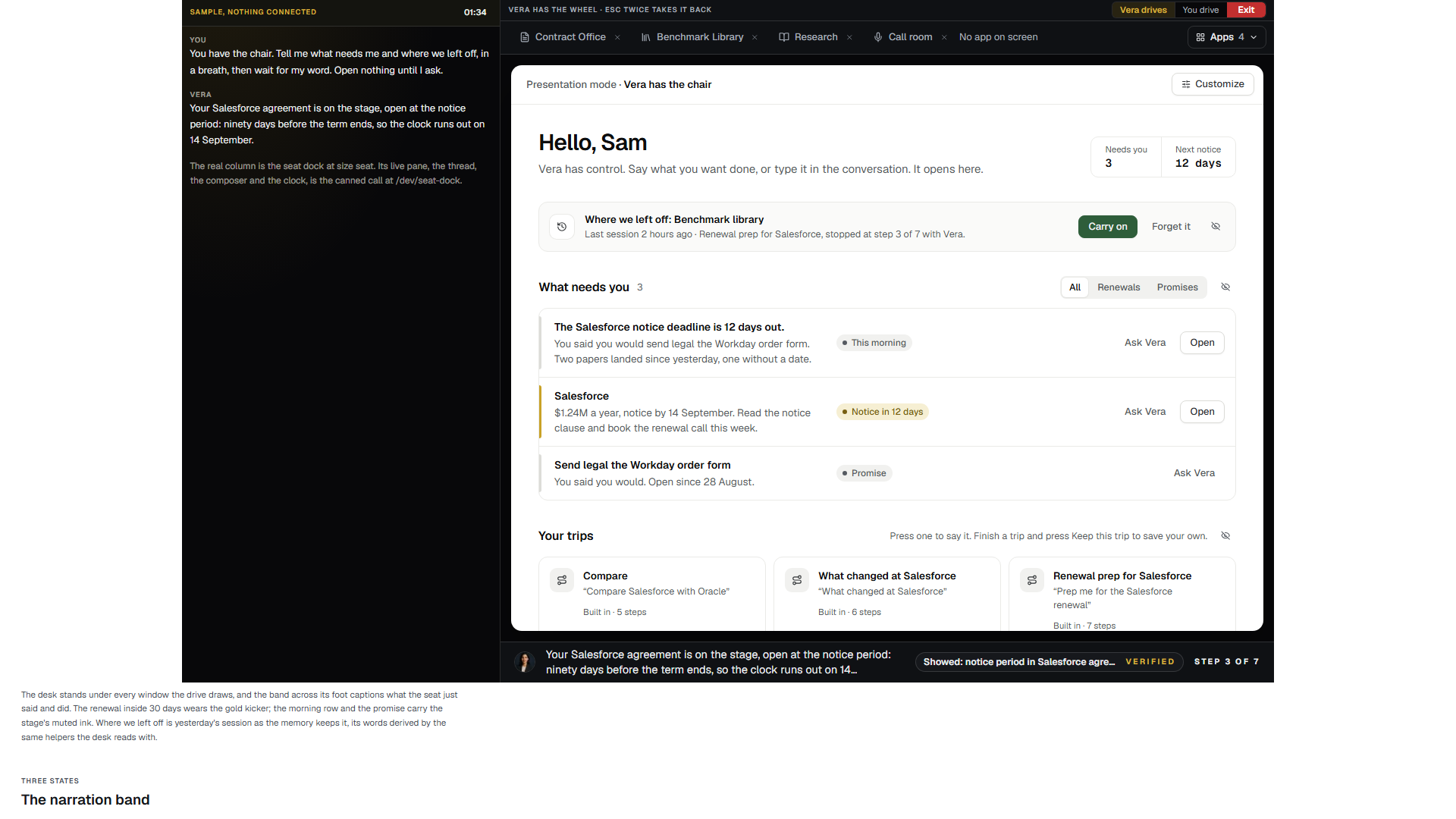Switch to the Call room tab
The height and width of the screenshot is (819, 1456).
pyautogui.click(x=902, y=37)
